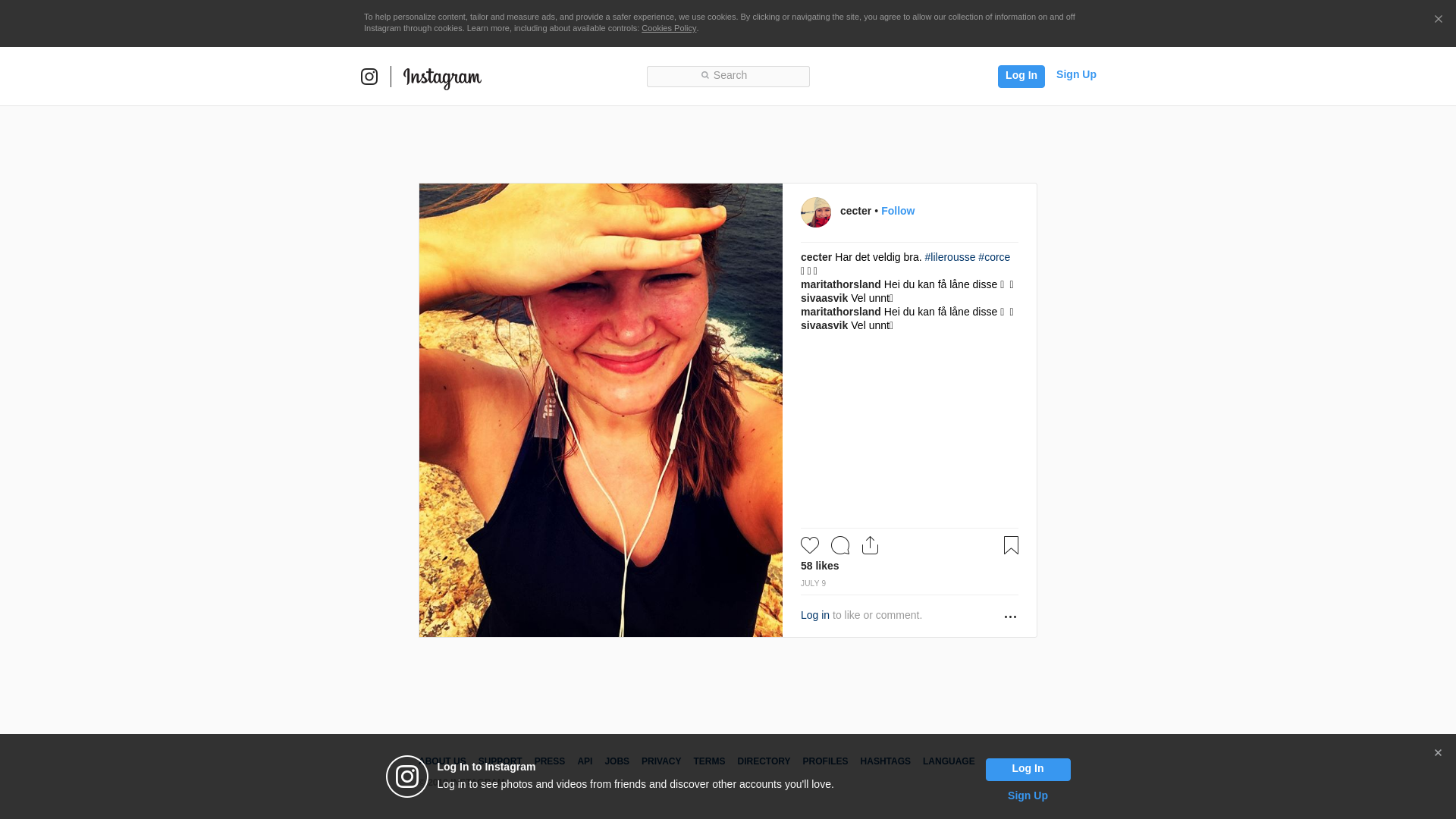This screenshot has height=819, width=1456.
Task: Open the HASHTAGS footer link
Action: [885, 761]
